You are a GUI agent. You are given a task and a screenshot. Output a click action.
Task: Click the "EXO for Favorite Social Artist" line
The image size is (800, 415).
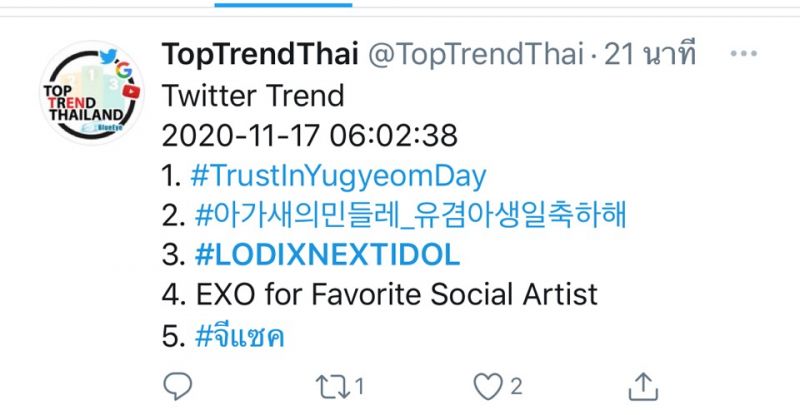point(393,296)
